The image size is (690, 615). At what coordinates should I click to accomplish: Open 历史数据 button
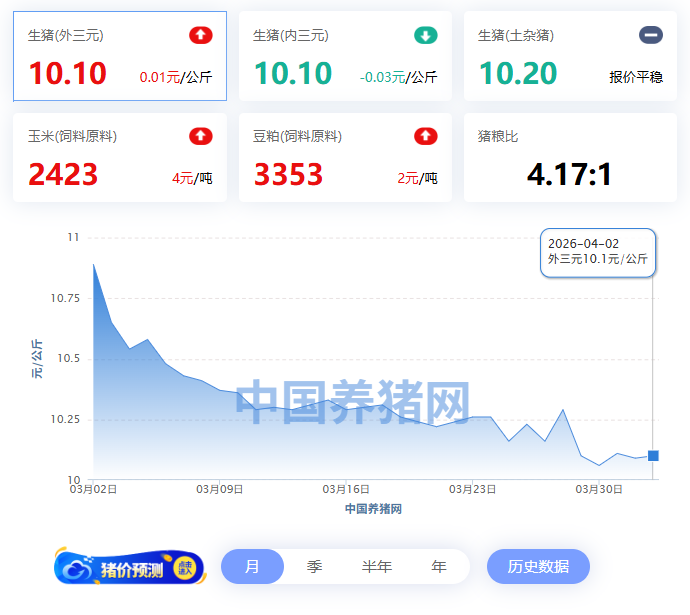point(538,567)
